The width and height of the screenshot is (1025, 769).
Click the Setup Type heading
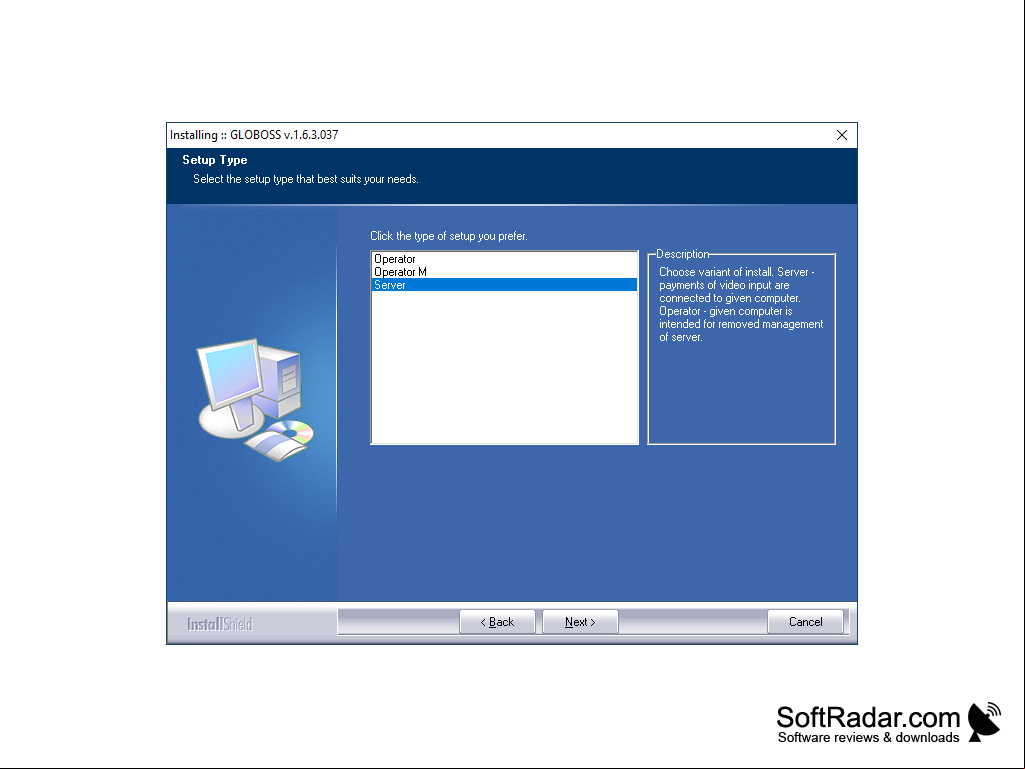(214, 160)
